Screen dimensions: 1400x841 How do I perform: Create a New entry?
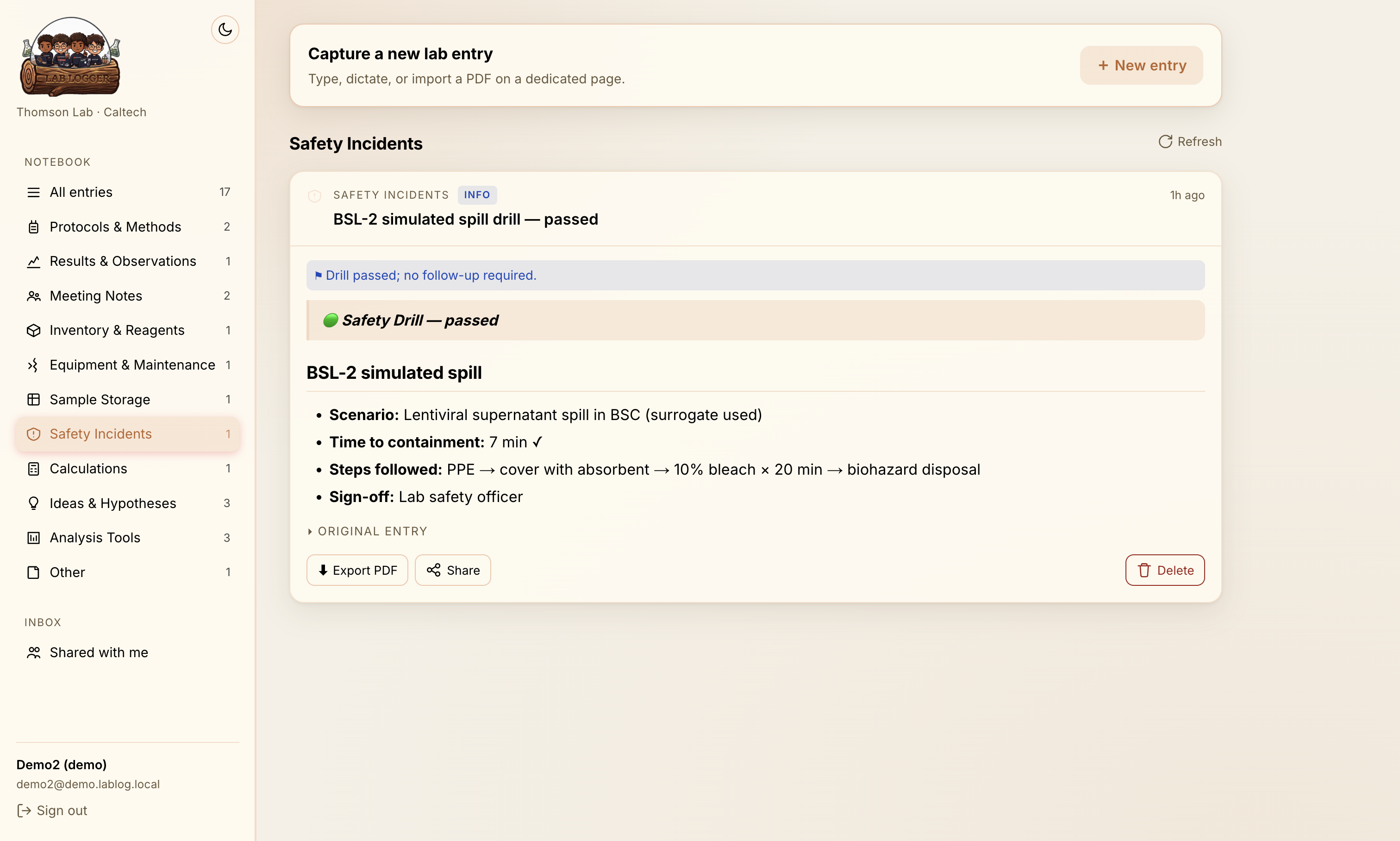pyautogui.click(x=1141, y=65)
